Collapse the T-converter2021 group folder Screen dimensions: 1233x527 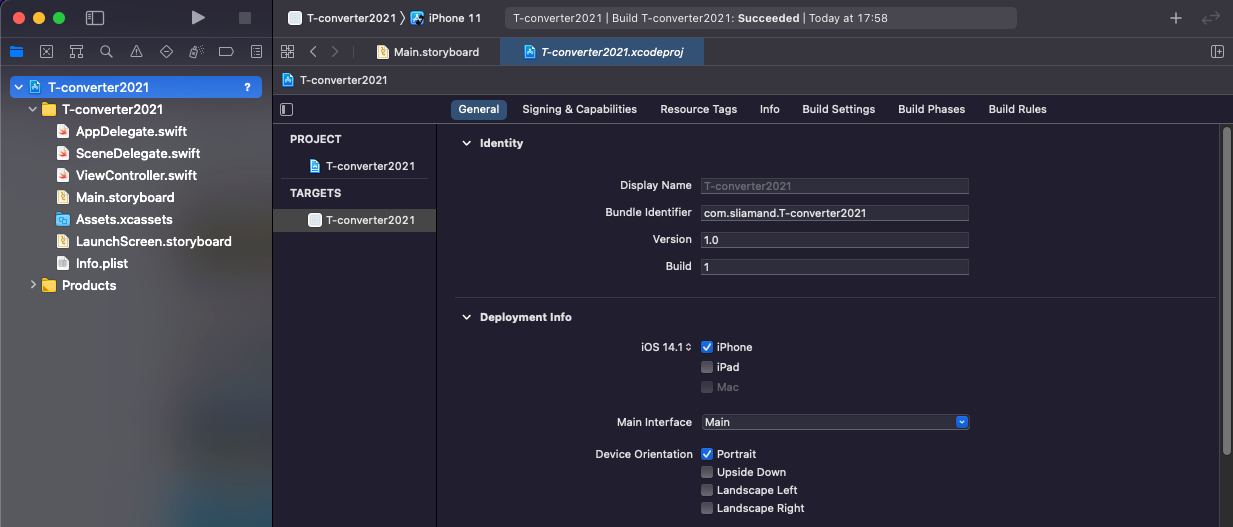33,109
